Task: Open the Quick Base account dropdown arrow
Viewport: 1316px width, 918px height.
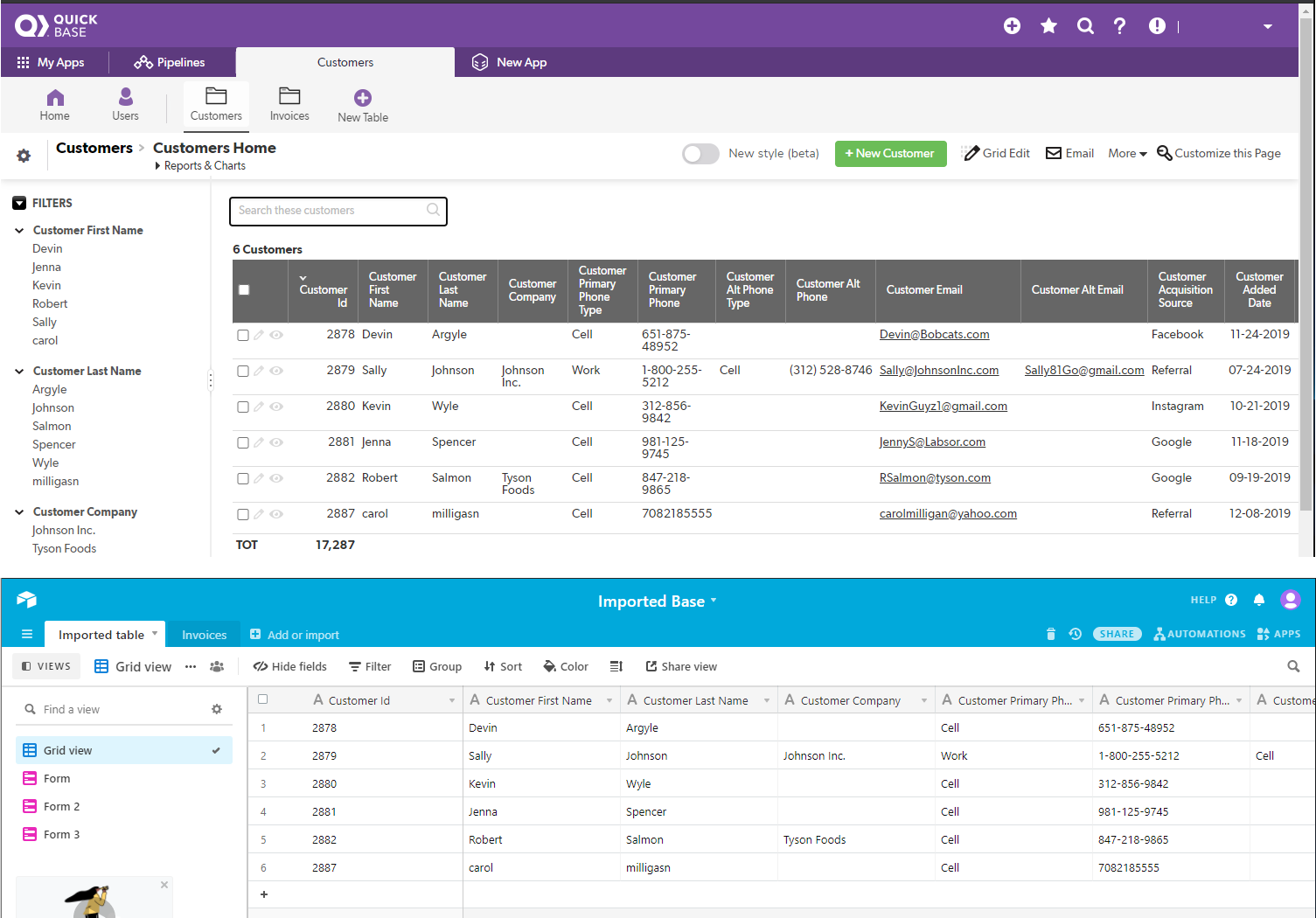Action: coord(1268,26)
